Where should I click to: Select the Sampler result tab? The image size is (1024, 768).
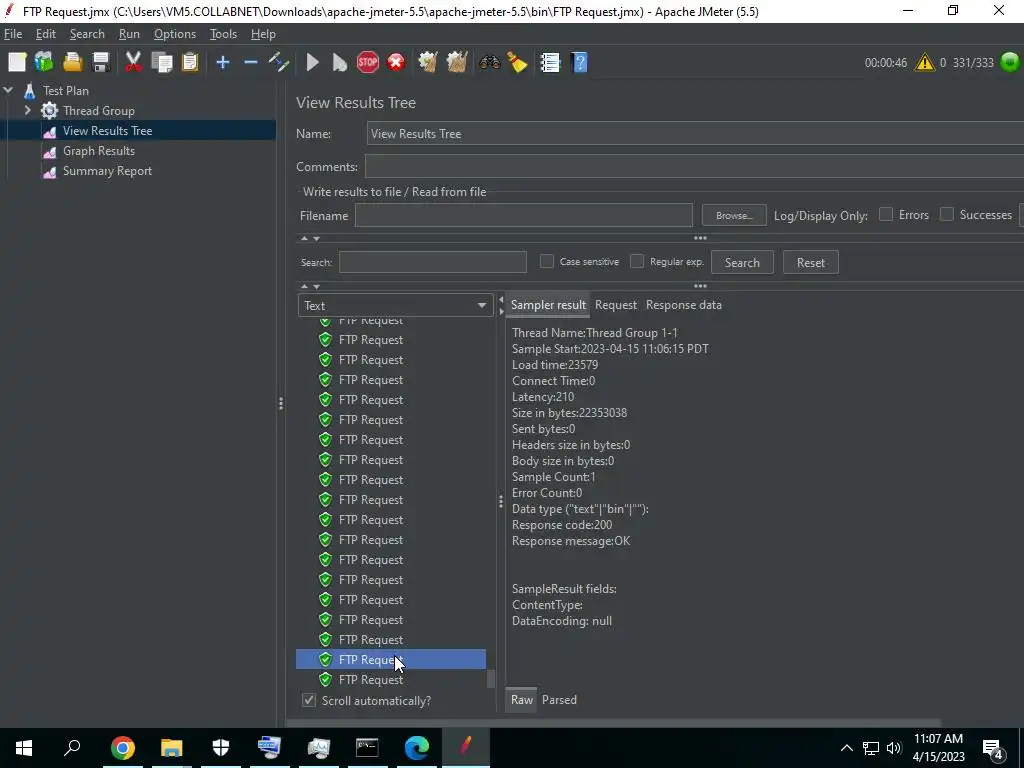[x=548, y=305]
